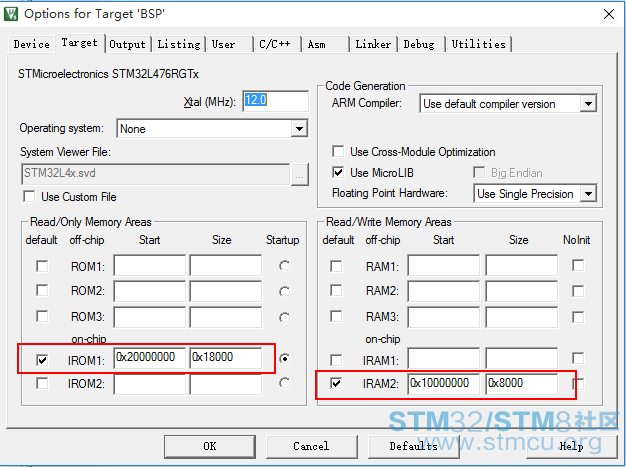The width and height of the screenshot is (626, 467).
Task: Browse for System Viewer File with ellipsis button
Action: point(299,174)
